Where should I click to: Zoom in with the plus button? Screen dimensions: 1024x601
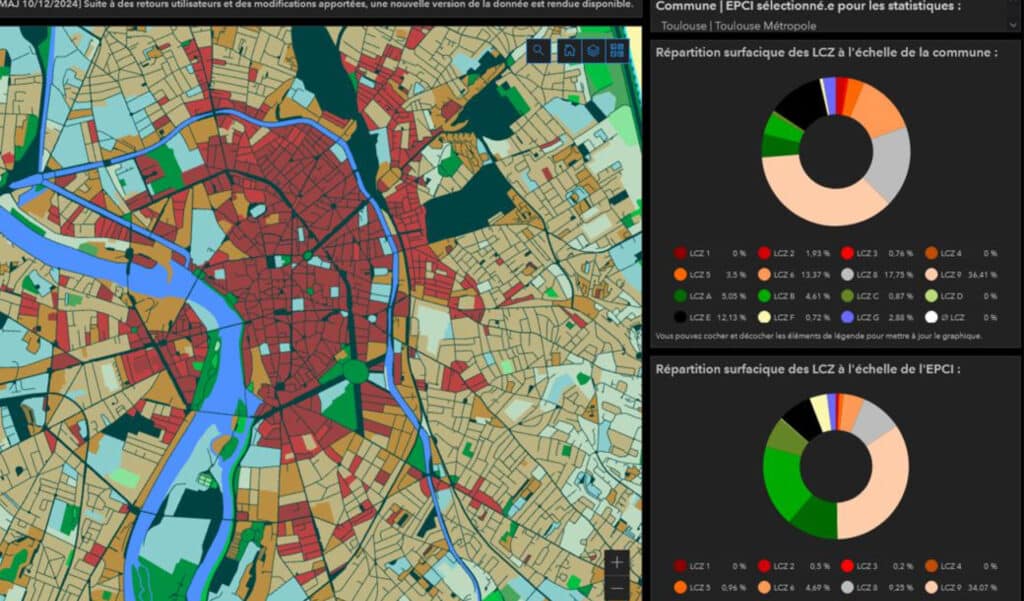[617, 562]
